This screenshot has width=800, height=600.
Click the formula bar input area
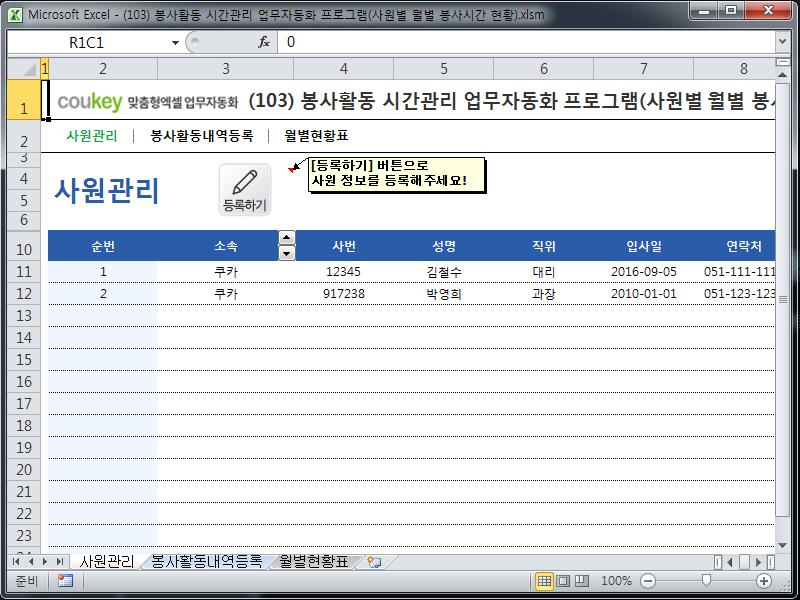coord(526,42)
